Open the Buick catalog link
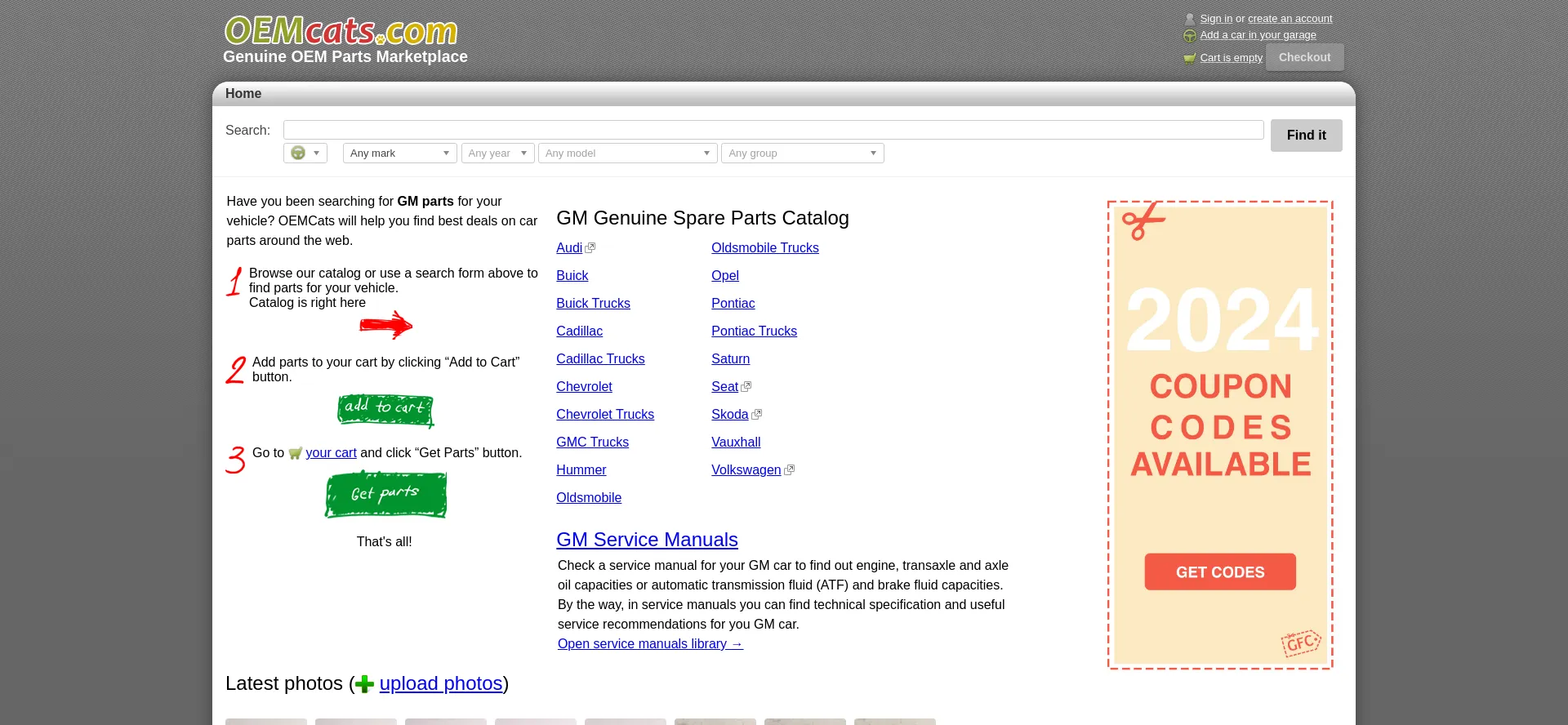Screen dimensions: 1568x725 pyautogui.click(x=572, y=275)
